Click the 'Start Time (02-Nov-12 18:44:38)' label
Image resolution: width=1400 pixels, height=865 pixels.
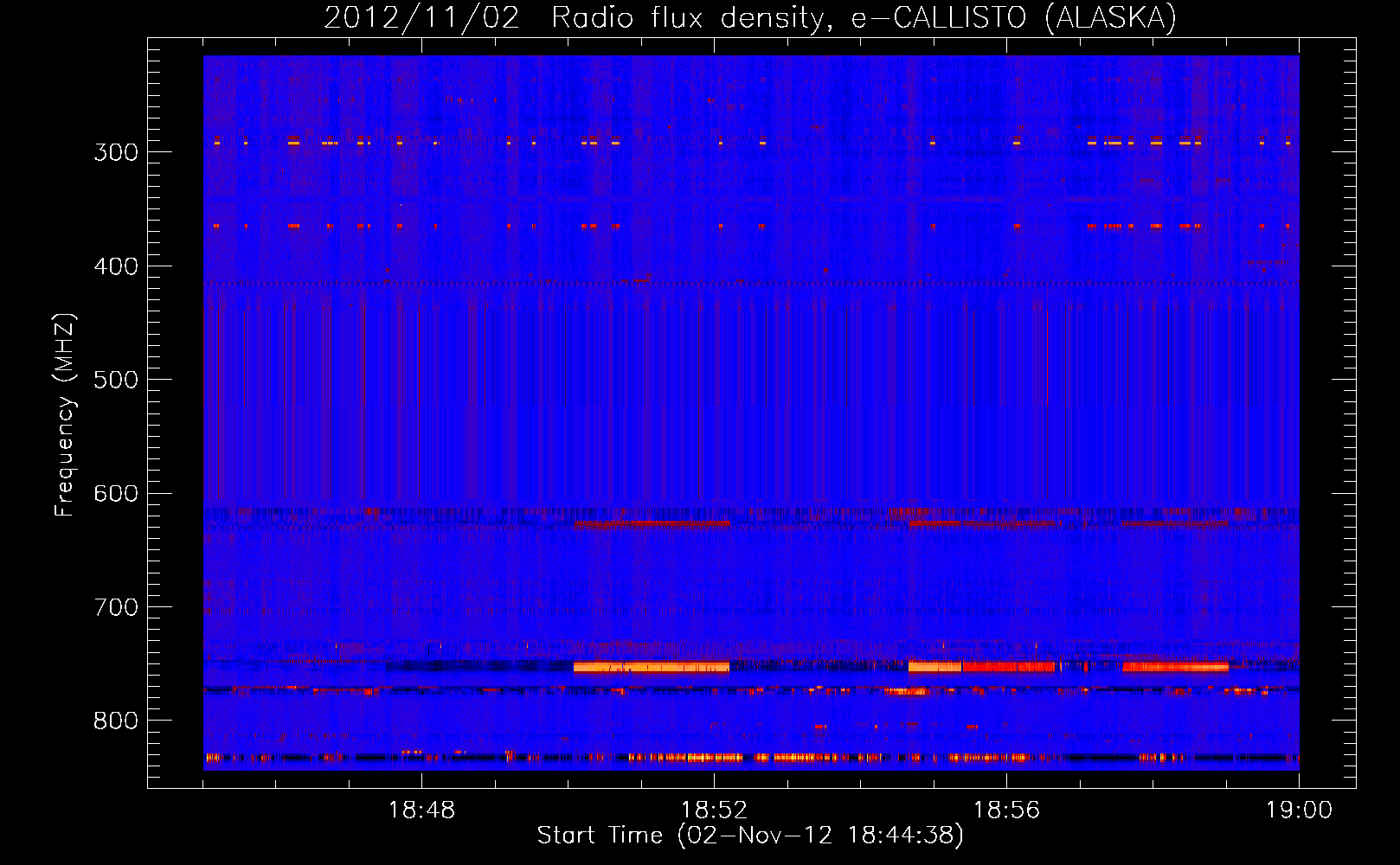(x=750, y=836)
